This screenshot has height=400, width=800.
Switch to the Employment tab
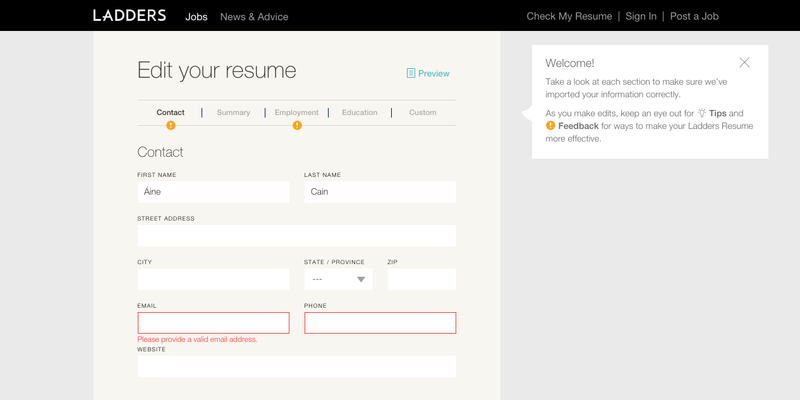click(296, 112)
